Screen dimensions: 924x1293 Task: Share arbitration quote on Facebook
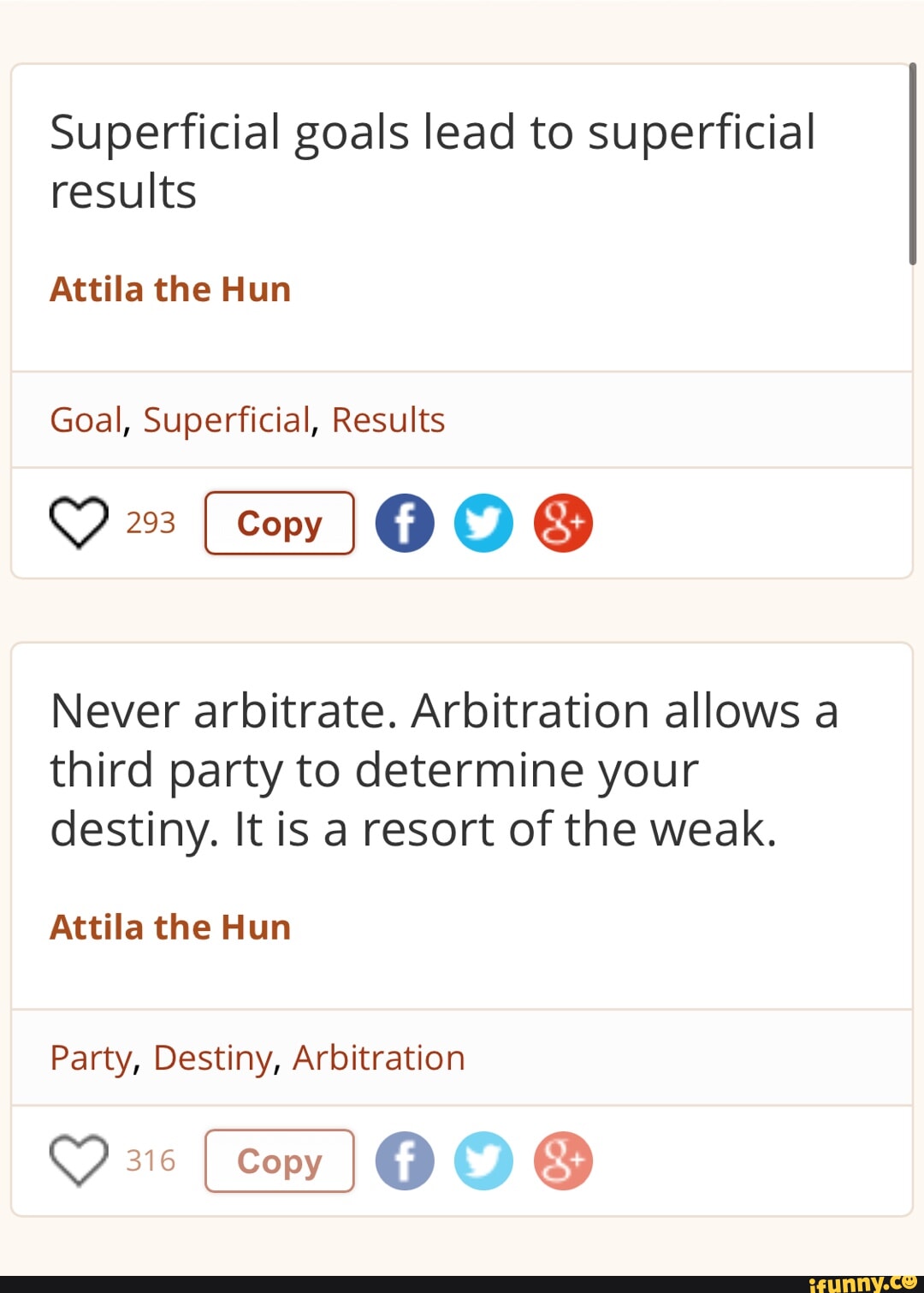(405, 1161)
